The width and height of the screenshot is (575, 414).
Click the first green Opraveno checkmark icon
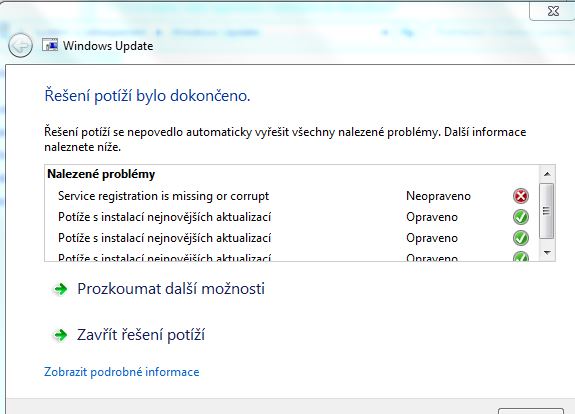click(x=521, y=217)
